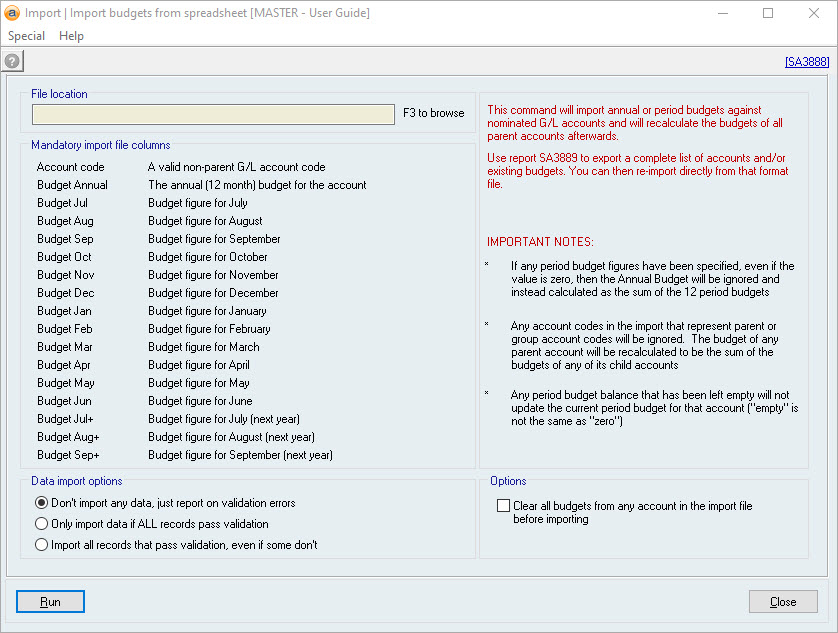Click the 'F3 to browse' label

[x=433, y=113]
